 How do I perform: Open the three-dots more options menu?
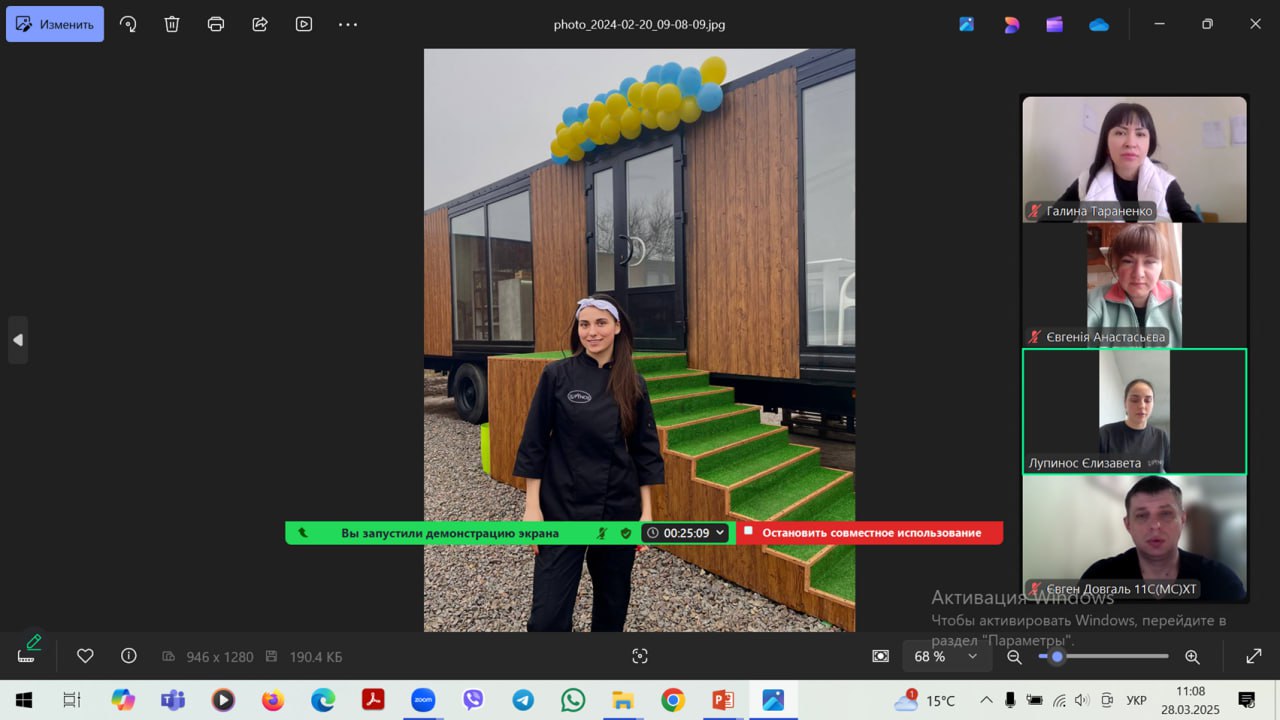click(x=348, y=24)
